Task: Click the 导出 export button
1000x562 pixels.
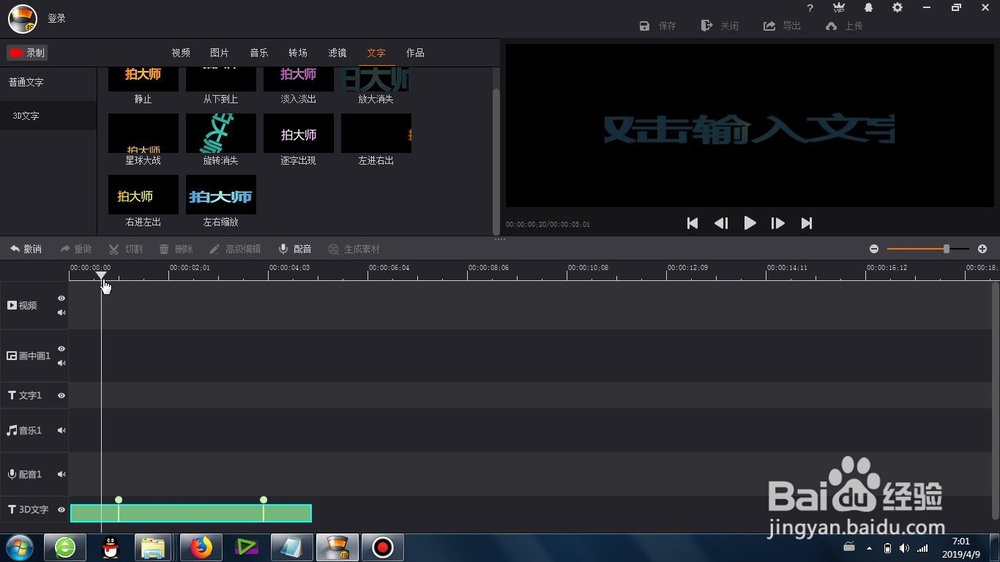Action: pyautogui.click(x=782, y=26)
